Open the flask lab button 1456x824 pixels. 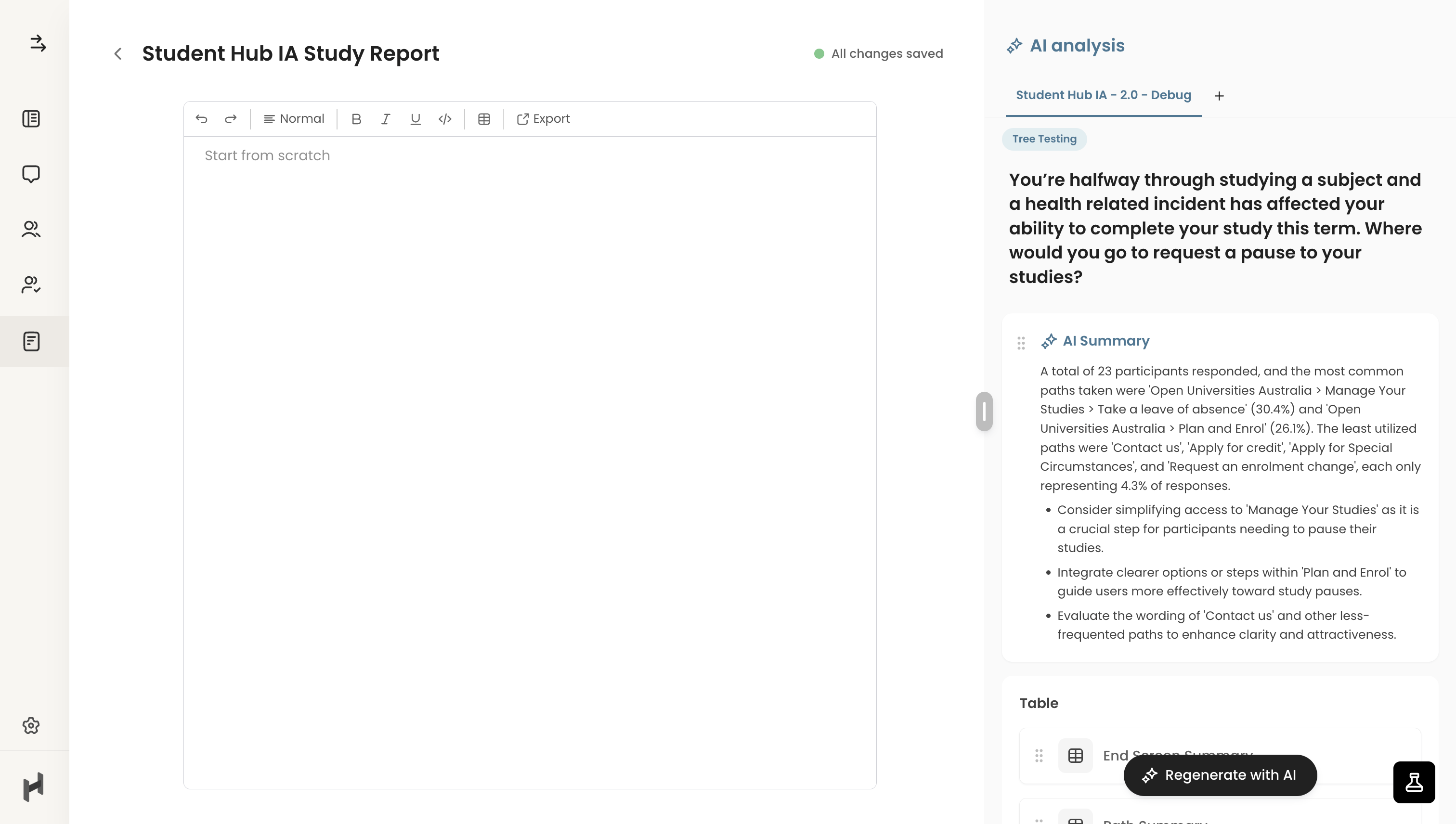click(x=1414, y=782)
